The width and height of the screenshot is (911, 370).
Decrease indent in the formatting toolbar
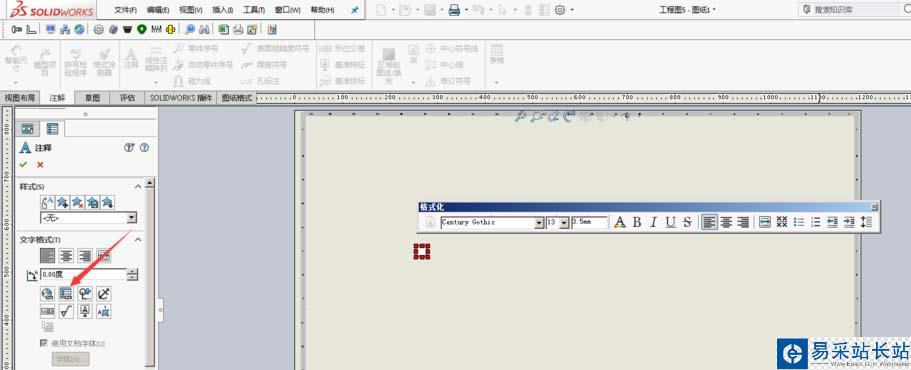click(833, 222)
